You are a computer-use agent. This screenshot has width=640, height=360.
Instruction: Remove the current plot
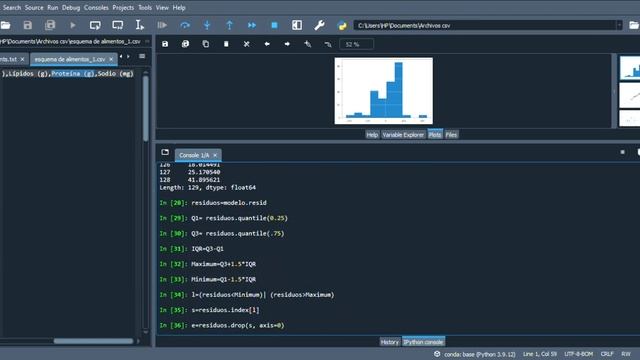(226, 44)
